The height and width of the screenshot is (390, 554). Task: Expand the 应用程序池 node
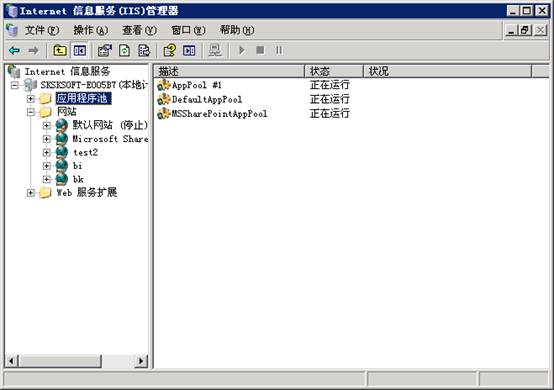pos(31,99)
